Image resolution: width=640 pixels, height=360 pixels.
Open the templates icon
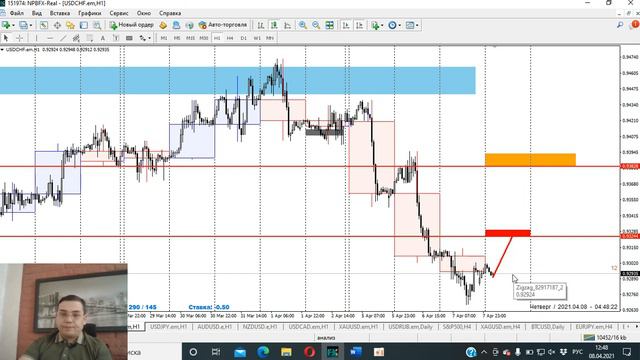pyautogui.click(x=410, y=25)
